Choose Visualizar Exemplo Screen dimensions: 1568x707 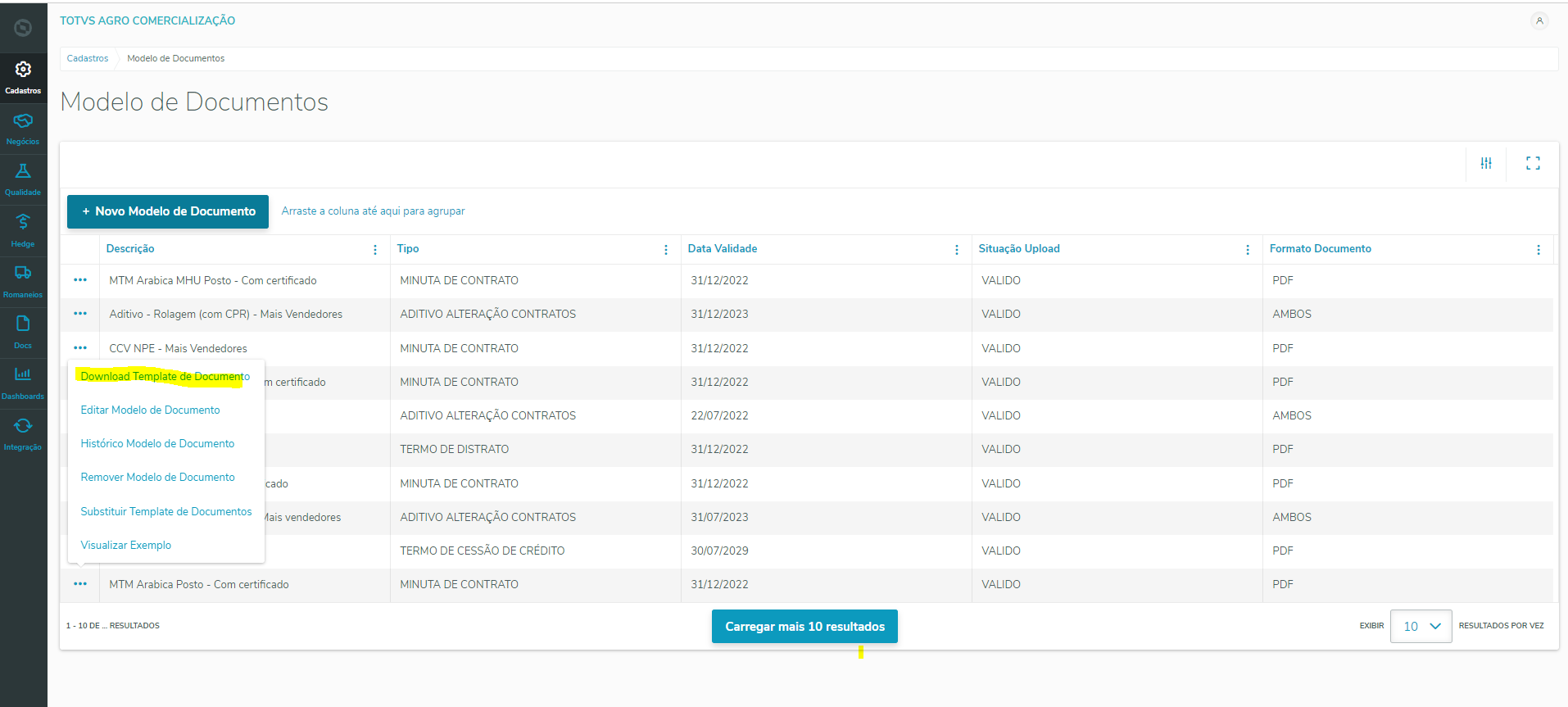click(126, 545)
